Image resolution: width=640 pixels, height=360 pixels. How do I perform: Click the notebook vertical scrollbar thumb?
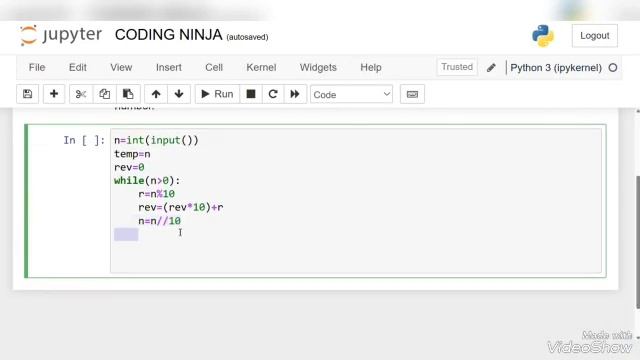pyautogui.click(x=638, y=242)
